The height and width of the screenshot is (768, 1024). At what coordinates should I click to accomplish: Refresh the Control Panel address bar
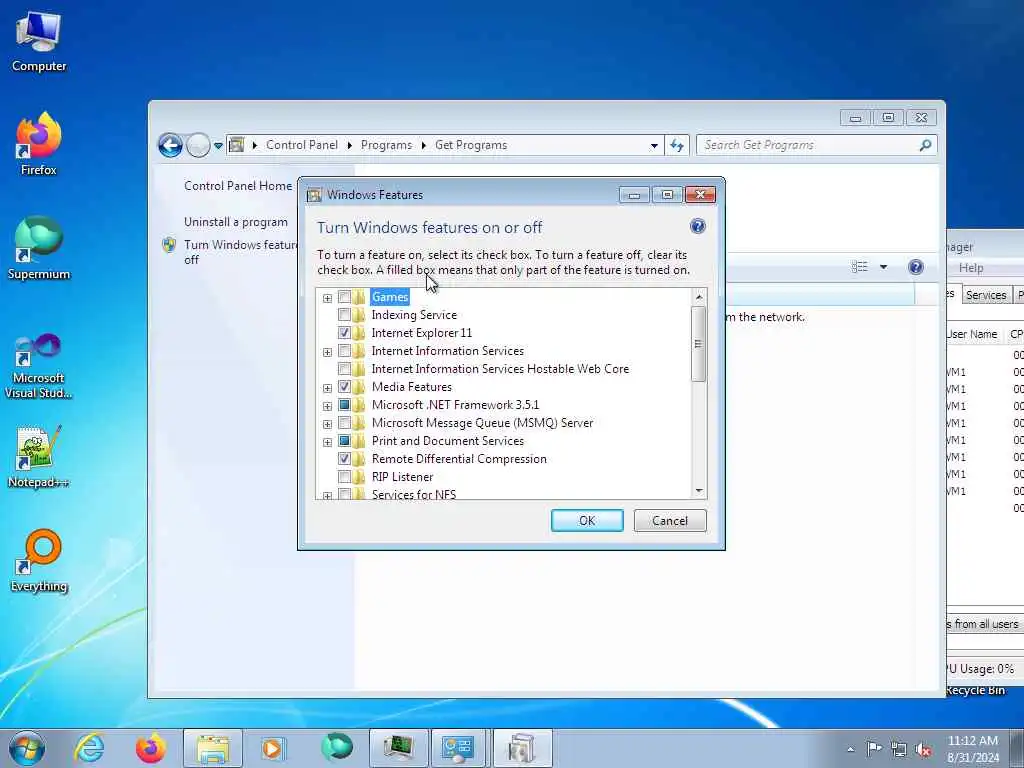[677, 145]
